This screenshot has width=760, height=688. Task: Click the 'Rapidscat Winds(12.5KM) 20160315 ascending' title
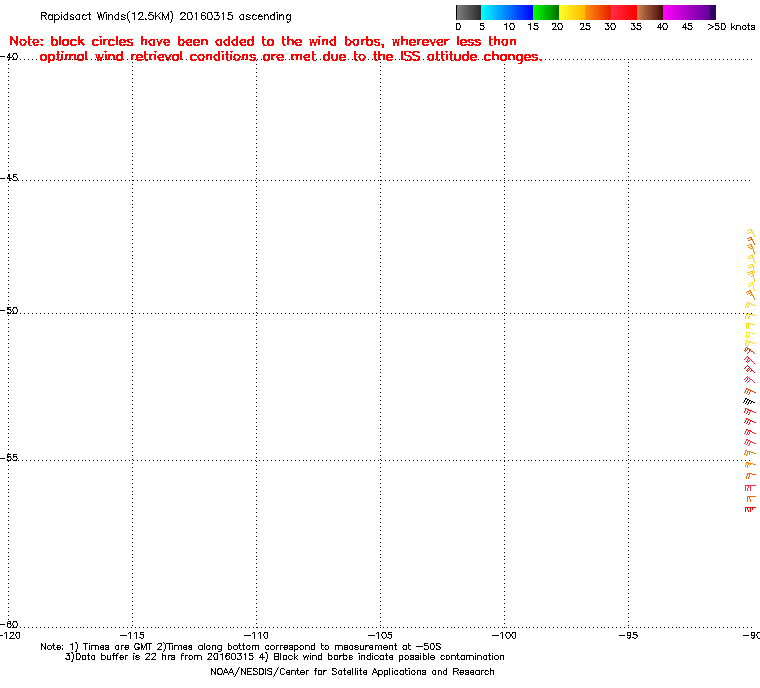[166, 16]
